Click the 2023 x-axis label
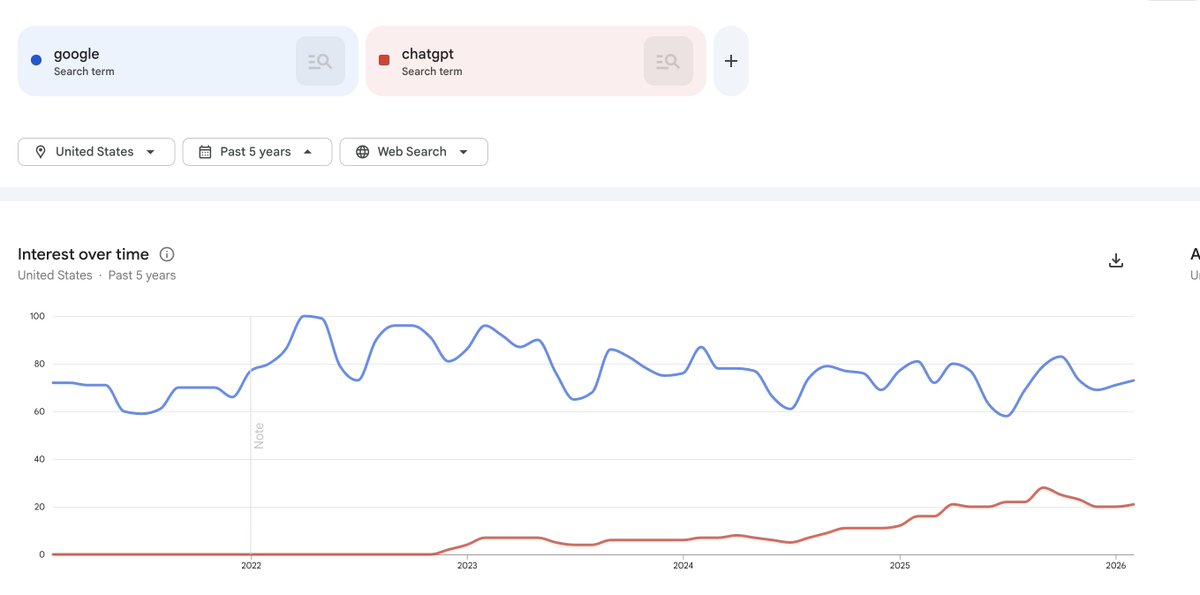 tap(467, 565)
